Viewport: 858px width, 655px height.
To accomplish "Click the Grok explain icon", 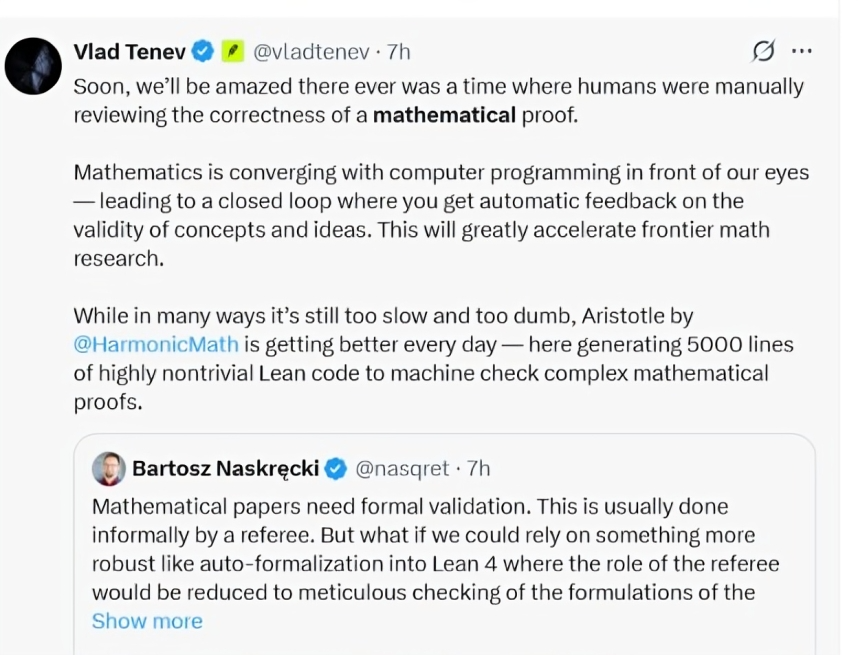I will coord(764,51).
